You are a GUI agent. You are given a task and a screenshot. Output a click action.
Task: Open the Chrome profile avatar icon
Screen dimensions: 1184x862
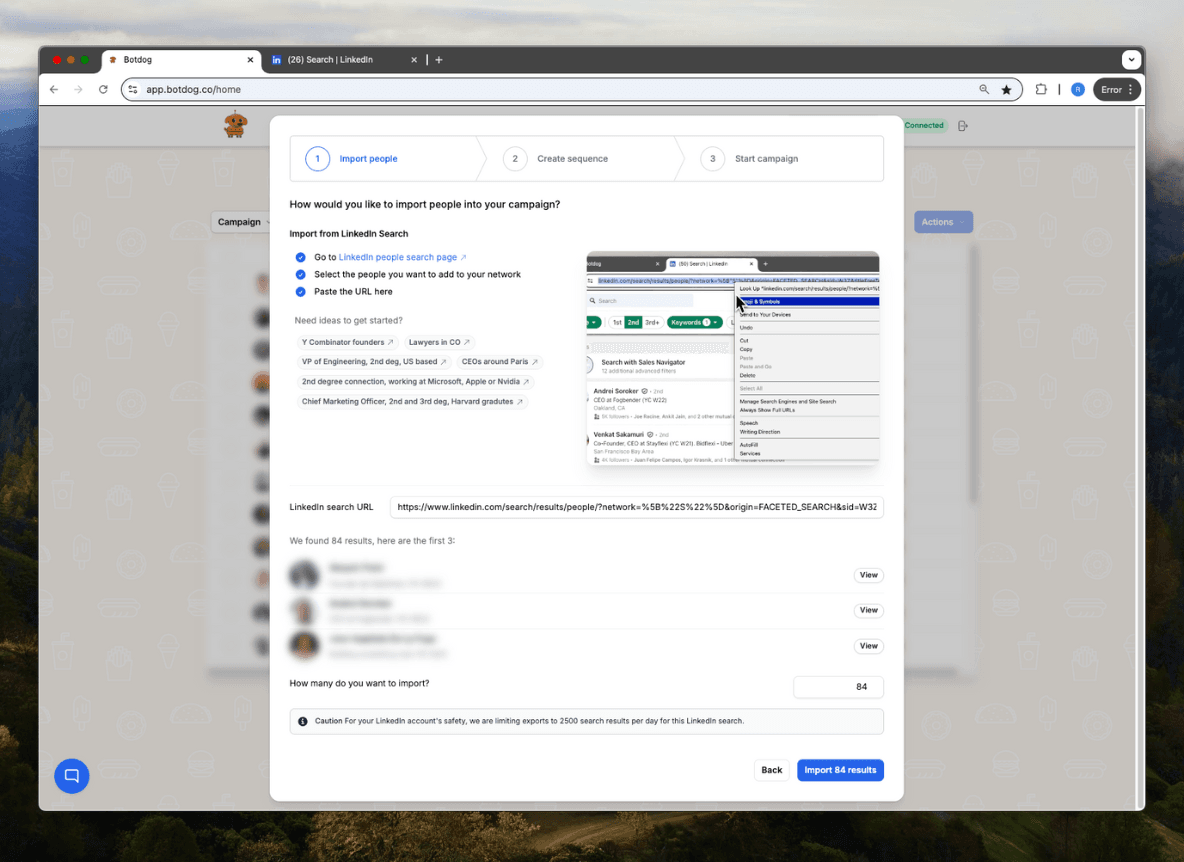pyautogui.click(x=1077, y=90)
